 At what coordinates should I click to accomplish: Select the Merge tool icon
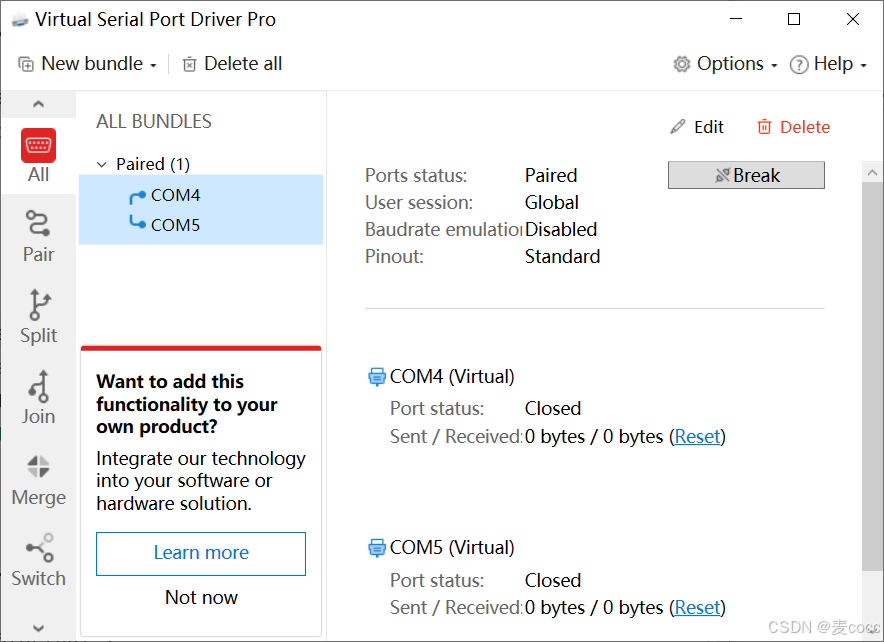(38, 466)
